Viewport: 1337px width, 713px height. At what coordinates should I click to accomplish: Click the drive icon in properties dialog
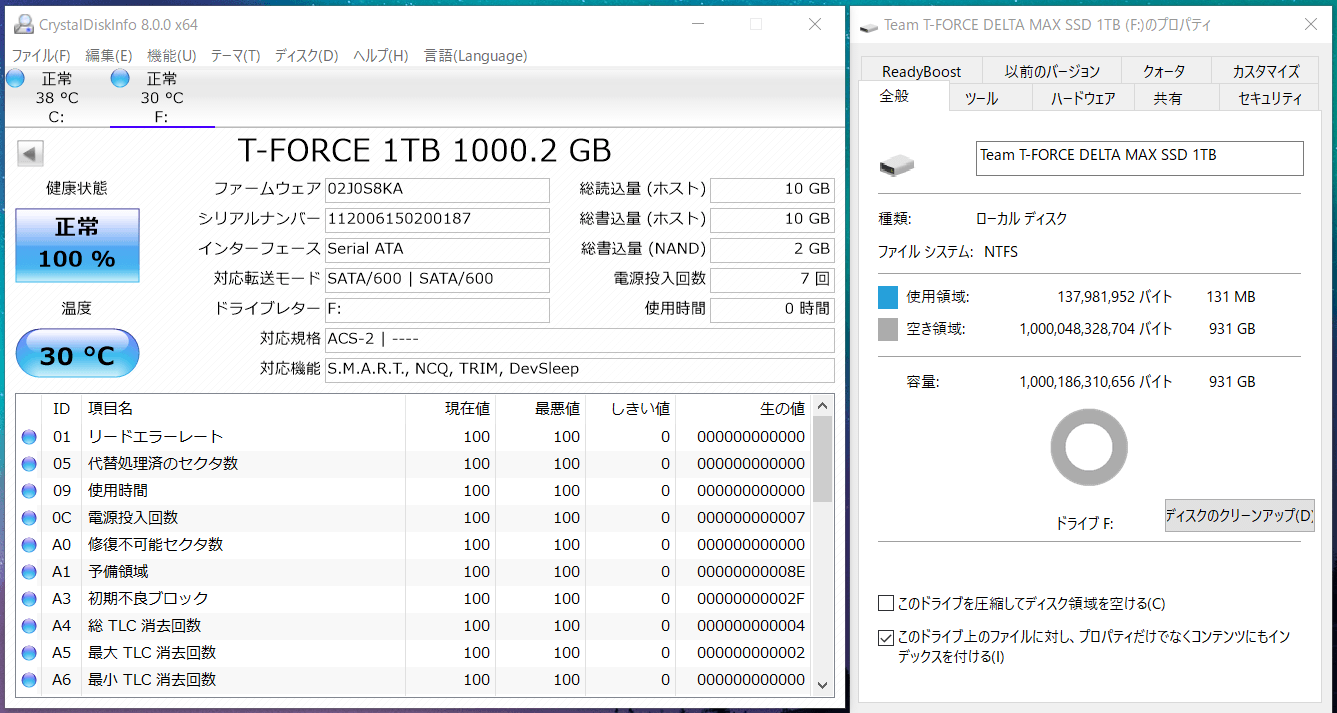897,165
